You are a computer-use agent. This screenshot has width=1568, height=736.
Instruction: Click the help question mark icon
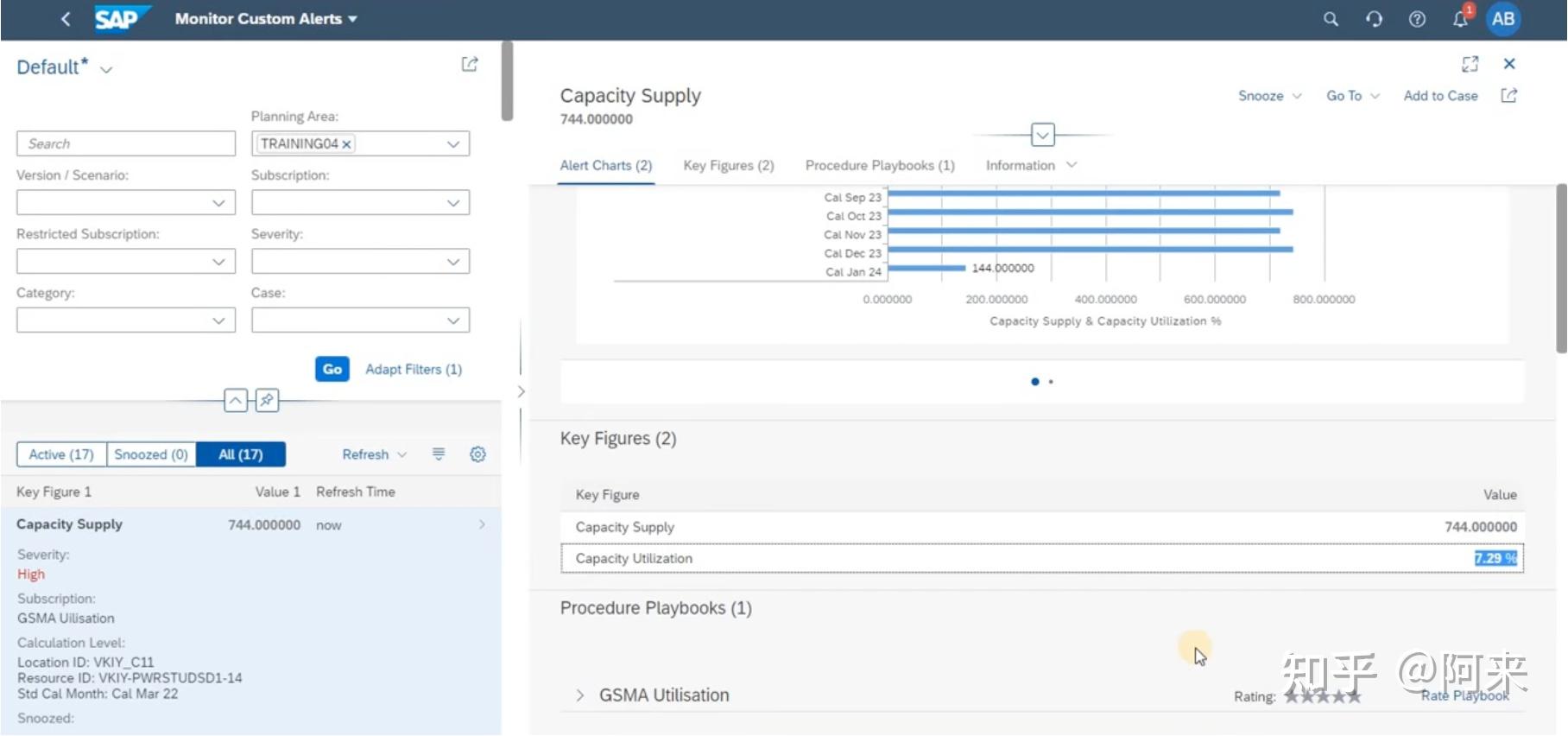pos(1417,19)
